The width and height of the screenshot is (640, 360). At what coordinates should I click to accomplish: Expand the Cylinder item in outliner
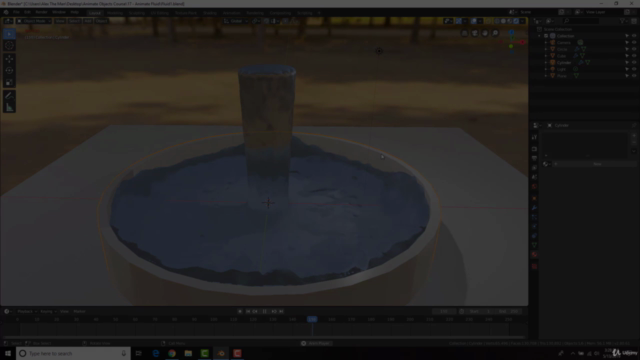coord(546,62)
